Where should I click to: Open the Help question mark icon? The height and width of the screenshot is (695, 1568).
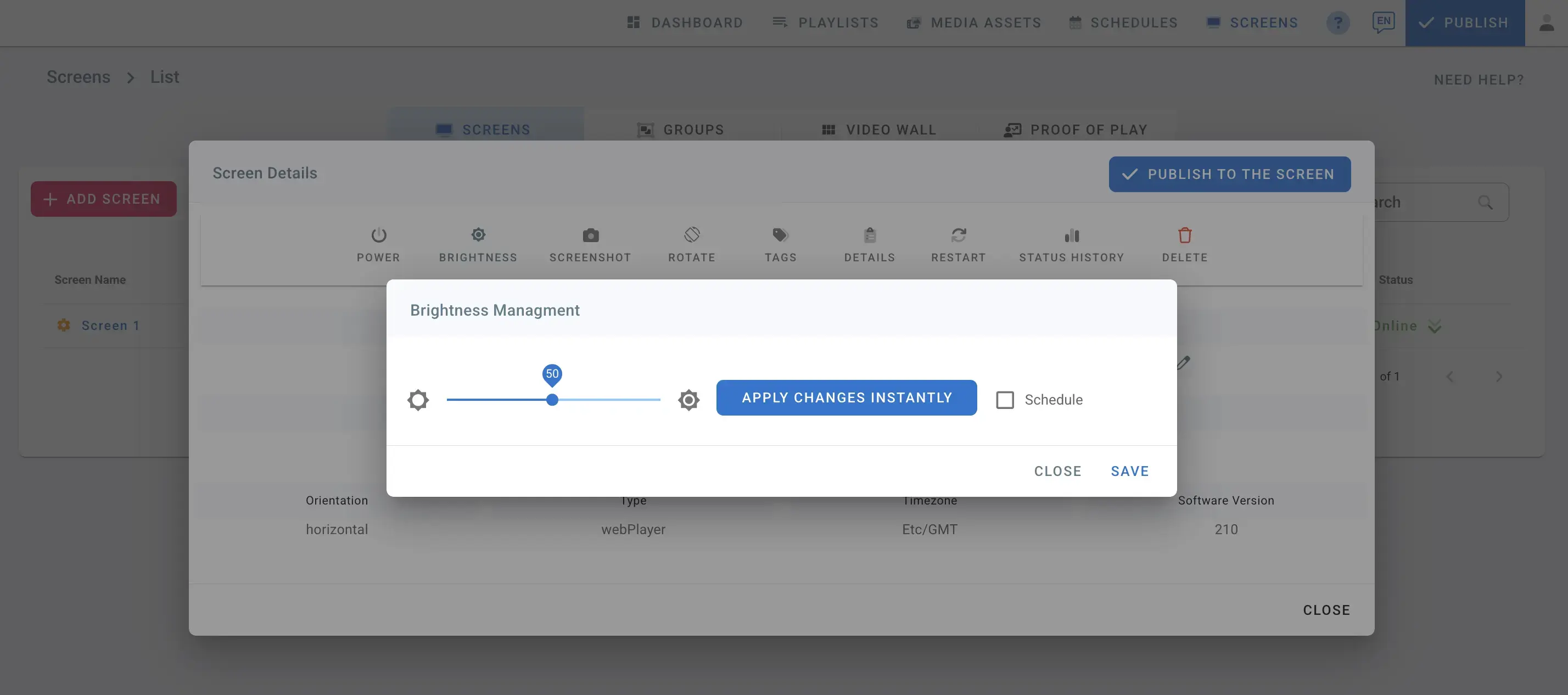pyautogui.click(x=1337, y=23)
